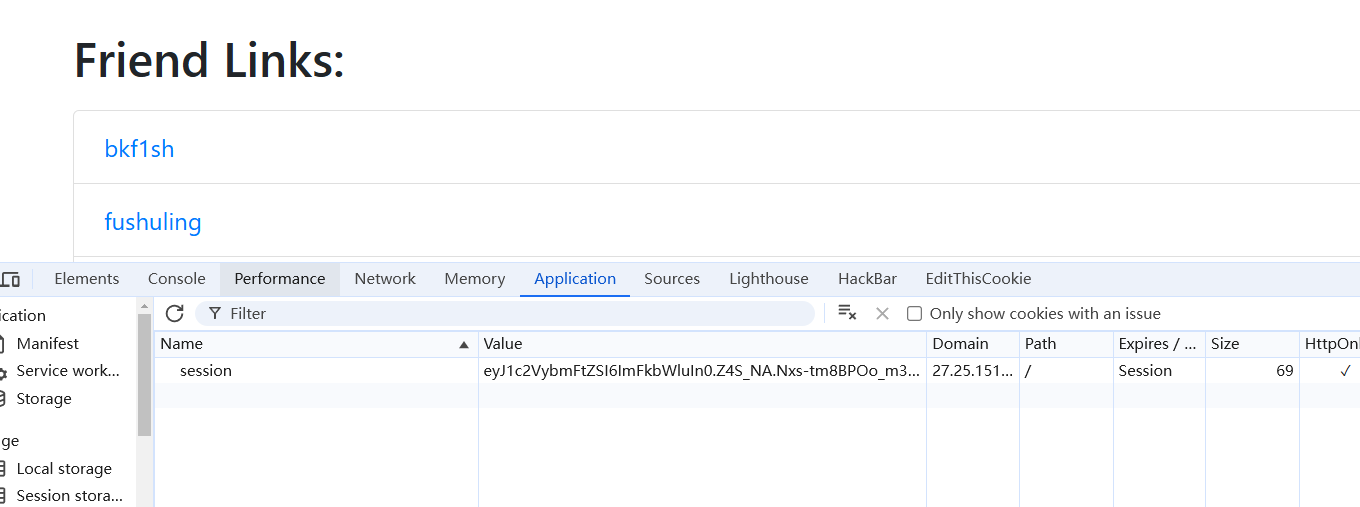This screenshot has height=507, width=1360.
Task: Click the Manifest icon in sidebar
Action: click(x=3, y=344)
